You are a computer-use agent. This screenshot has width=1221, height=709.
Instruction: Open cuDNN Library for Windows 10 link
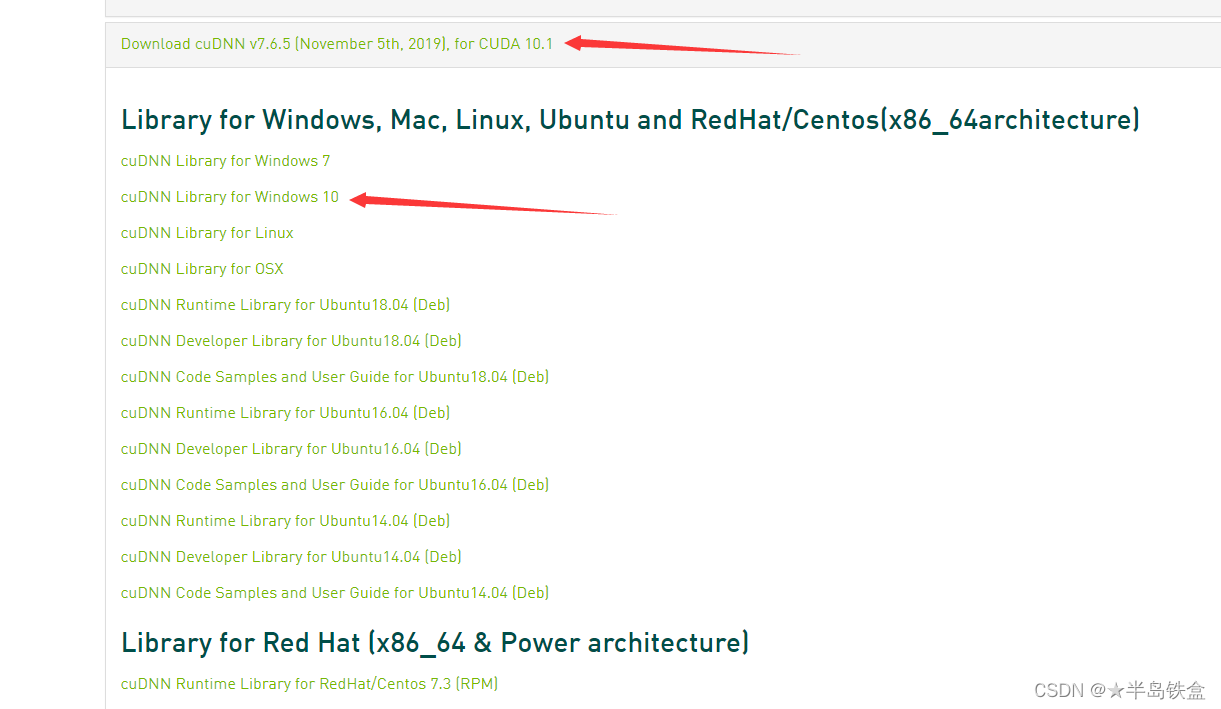230,197
